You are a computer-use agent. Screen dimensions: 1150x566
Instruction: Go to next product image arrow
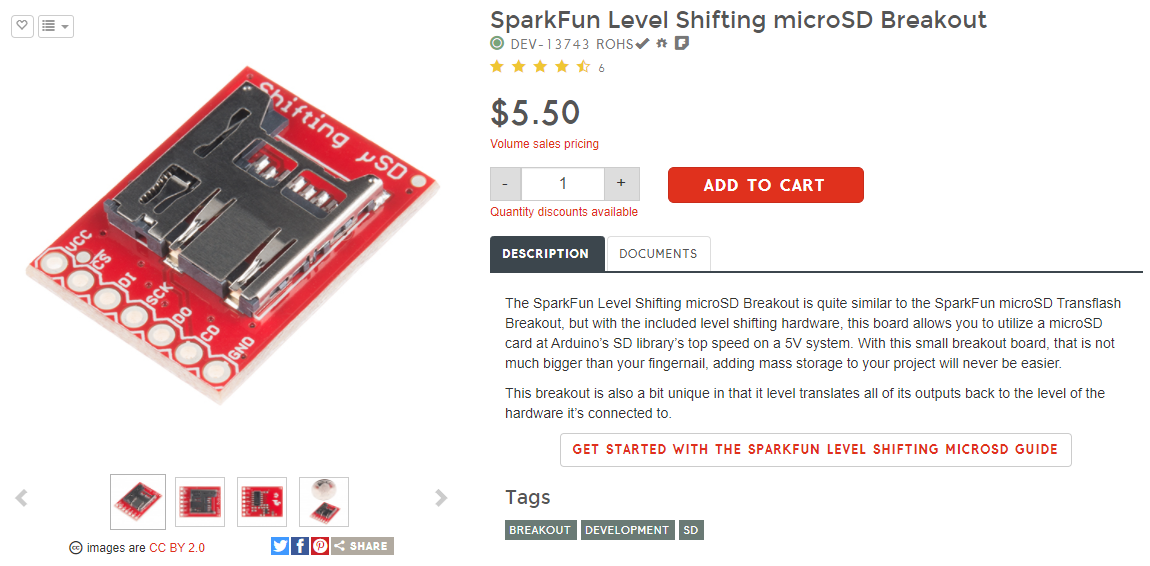point(441,498)
